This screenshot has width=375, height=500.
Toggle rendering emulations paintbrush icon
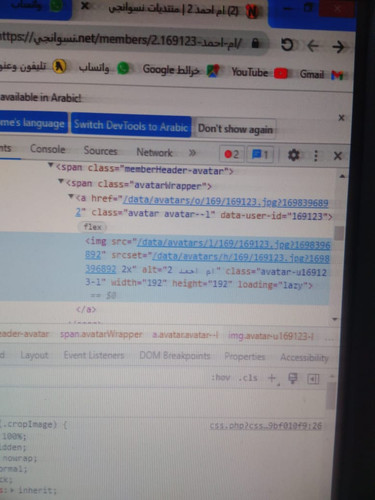tap(293, 378)
